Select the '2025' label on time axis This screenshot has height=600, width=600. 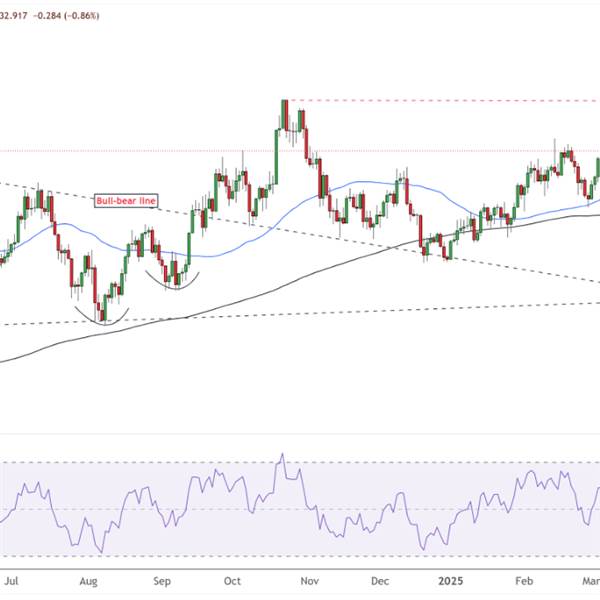pyautogui.click(x=450, y=581)
